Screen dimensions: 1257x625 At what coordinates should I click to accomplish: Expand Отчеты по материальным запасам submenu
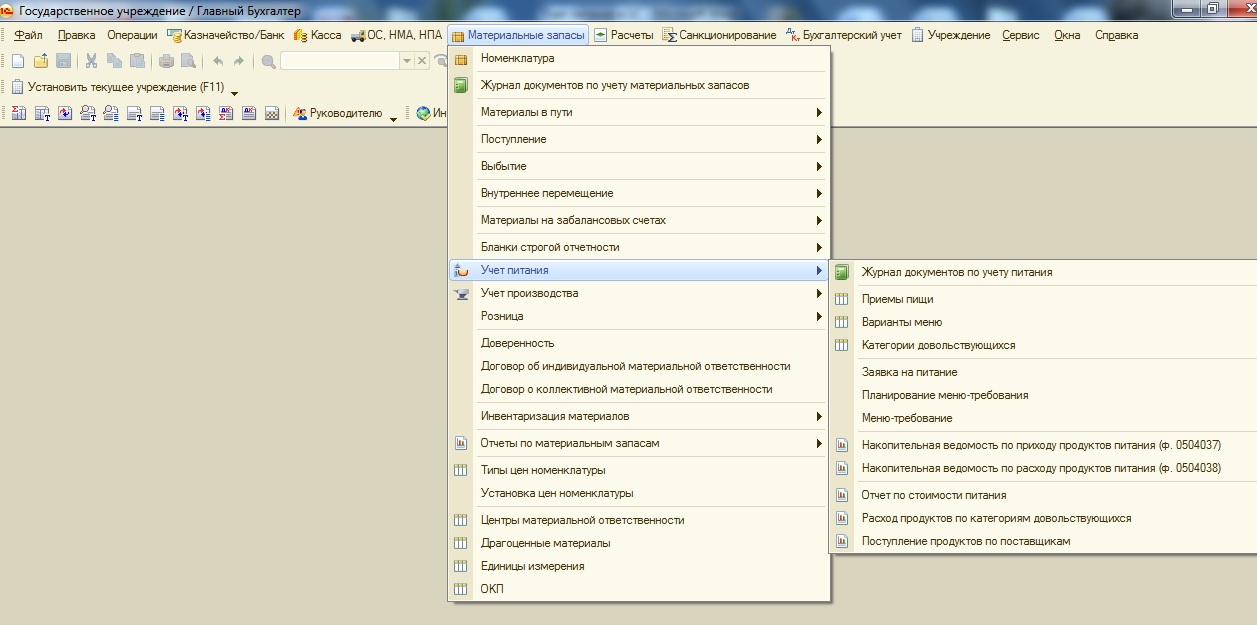pos(569,443)
